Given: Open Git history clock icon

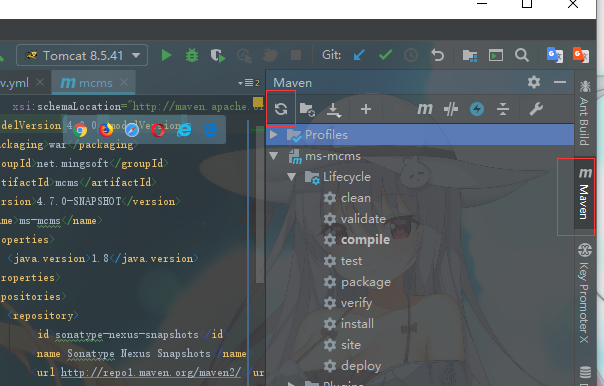Looking at the screenshot, I should click(x=411, y=55).
